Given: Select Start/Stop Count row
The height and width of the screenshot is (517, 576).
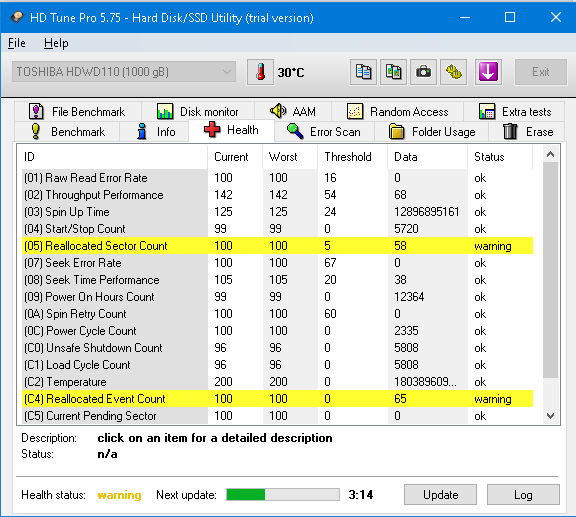Looking at the screenshot, I should pos(277,229).
